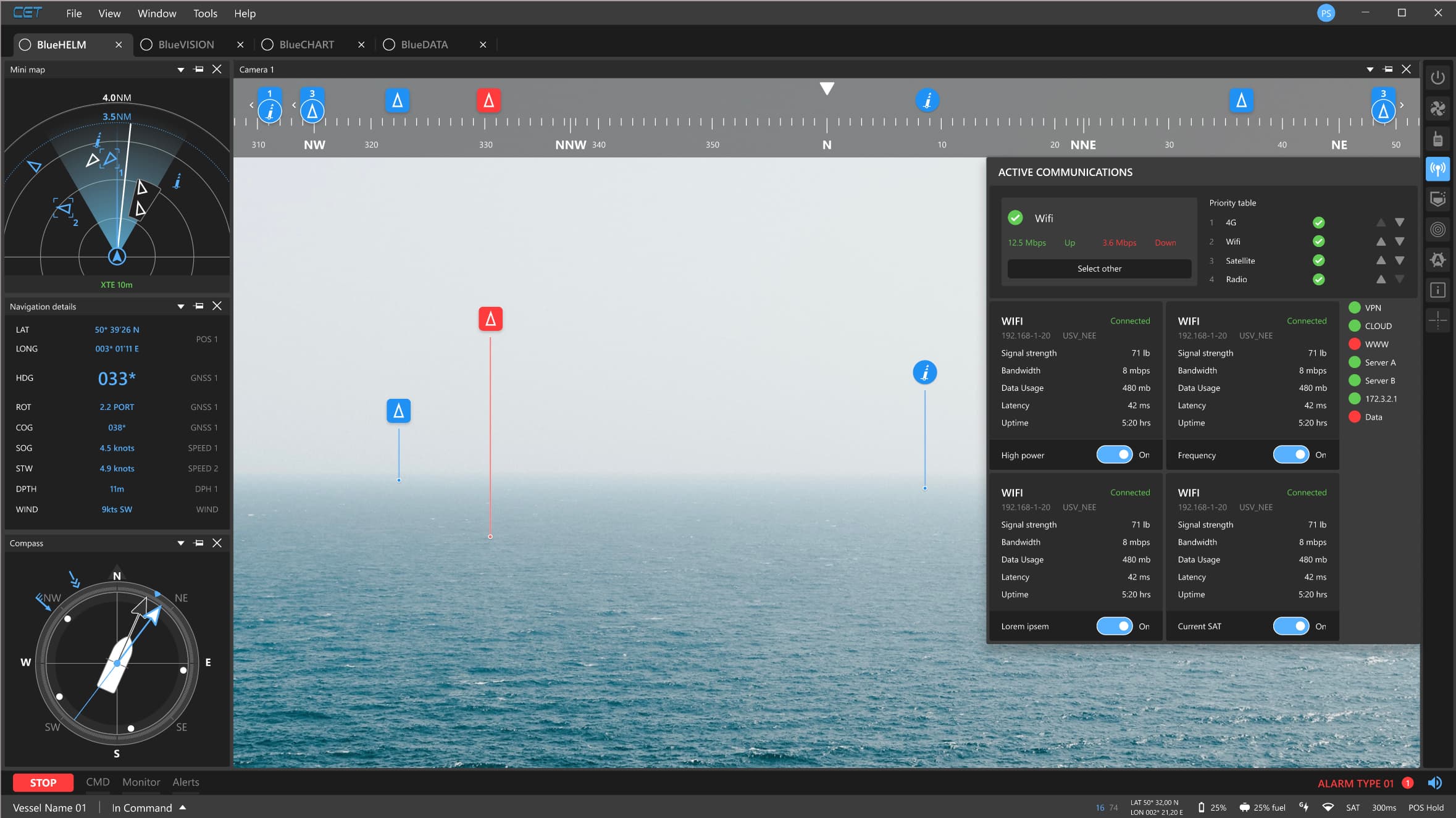Switch to the BlueDATA tab
This screenshot has height=818, width=1456.
point(424,44)
